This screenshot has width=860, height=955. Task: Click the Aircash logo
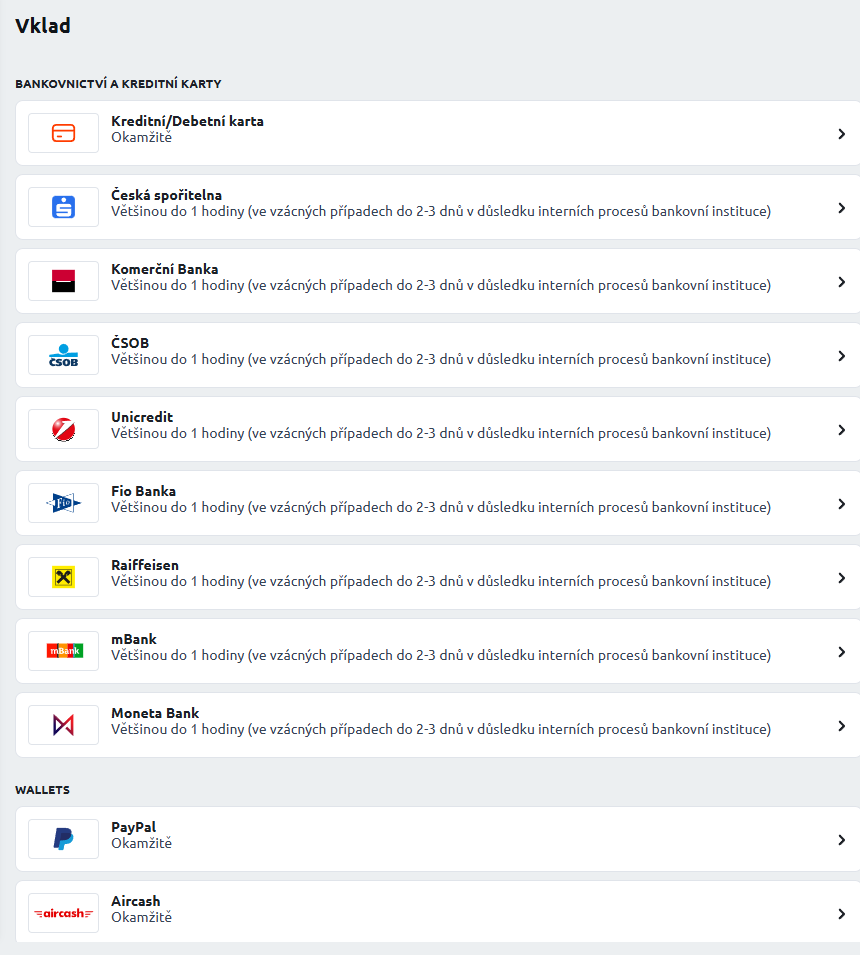[63, 913]
